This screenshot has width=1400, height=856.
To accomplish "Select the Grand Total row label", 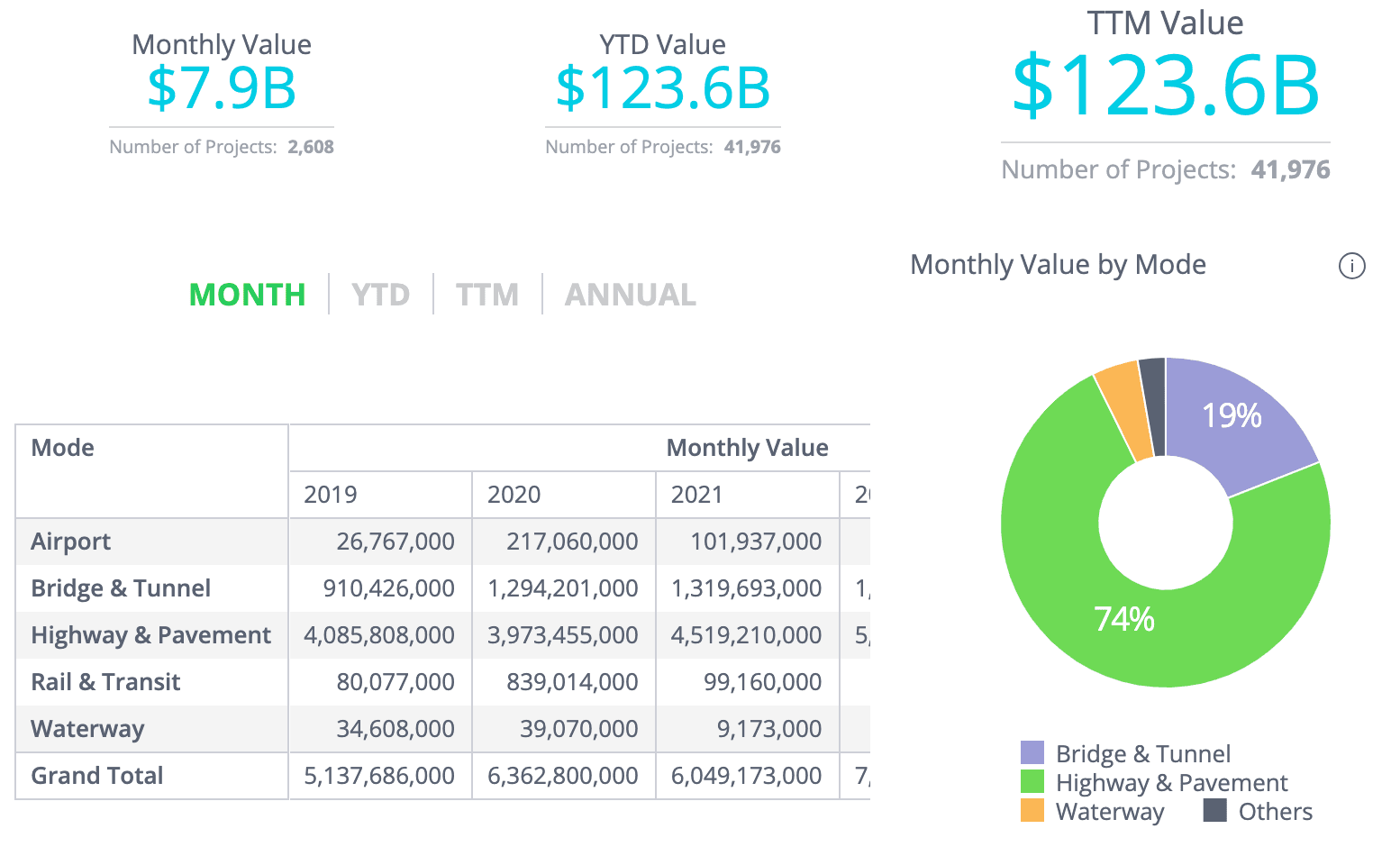I will 97,776.
